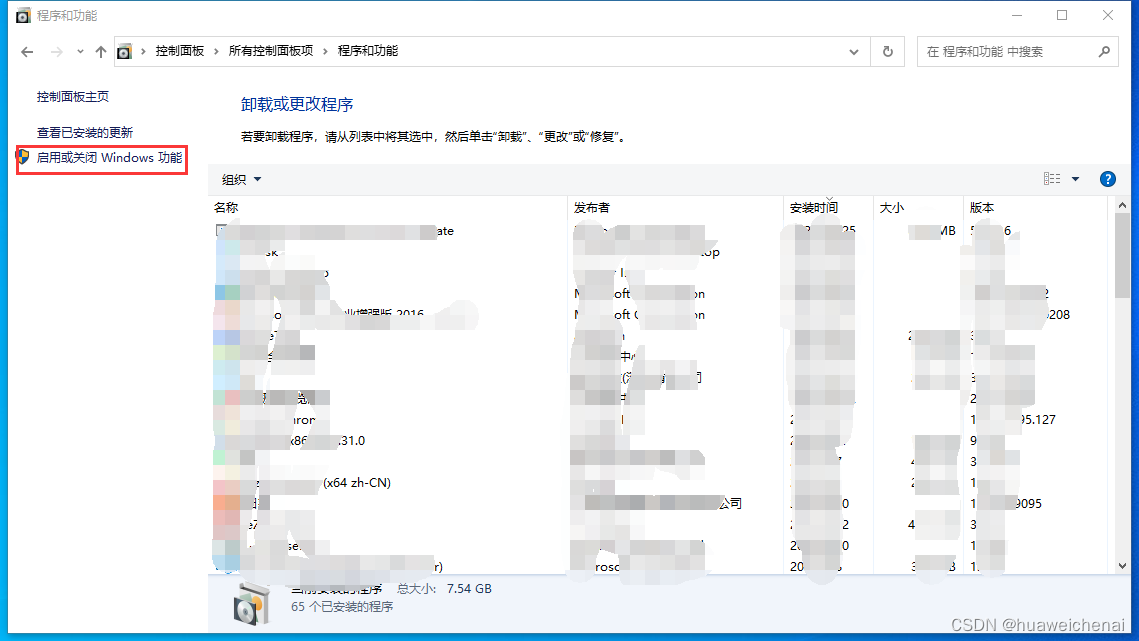Click the Up one level arrow
The height and width of the screenshot is (641, 1139).
(99, 51)
